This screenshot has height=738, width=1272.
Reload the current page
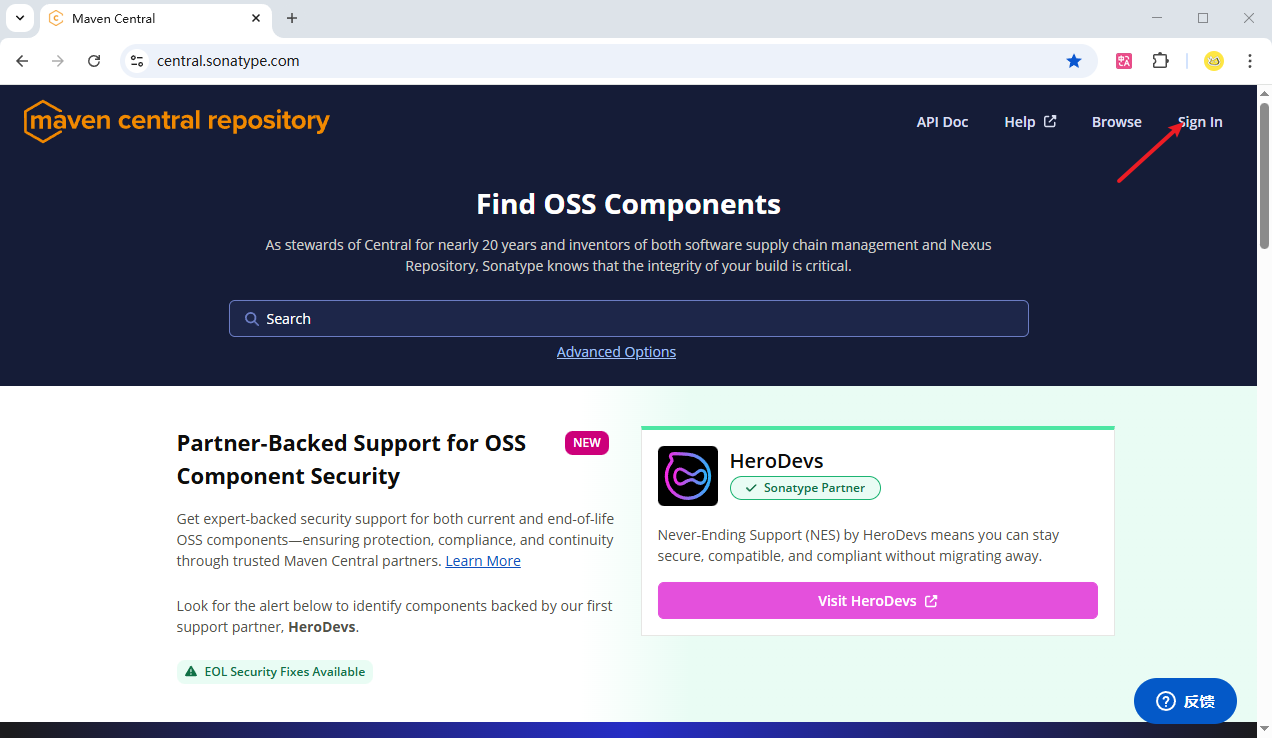(x=94, y=61)
